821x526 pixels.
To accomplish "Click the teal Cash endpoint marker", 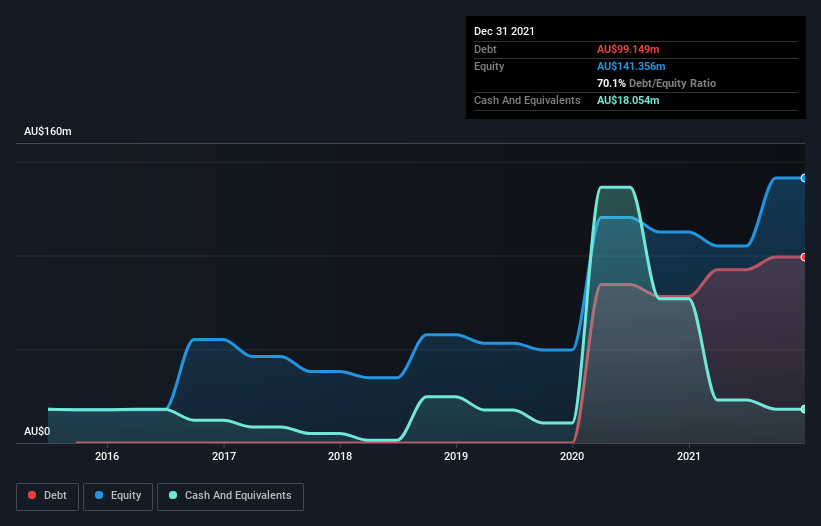I will [804, 409].
